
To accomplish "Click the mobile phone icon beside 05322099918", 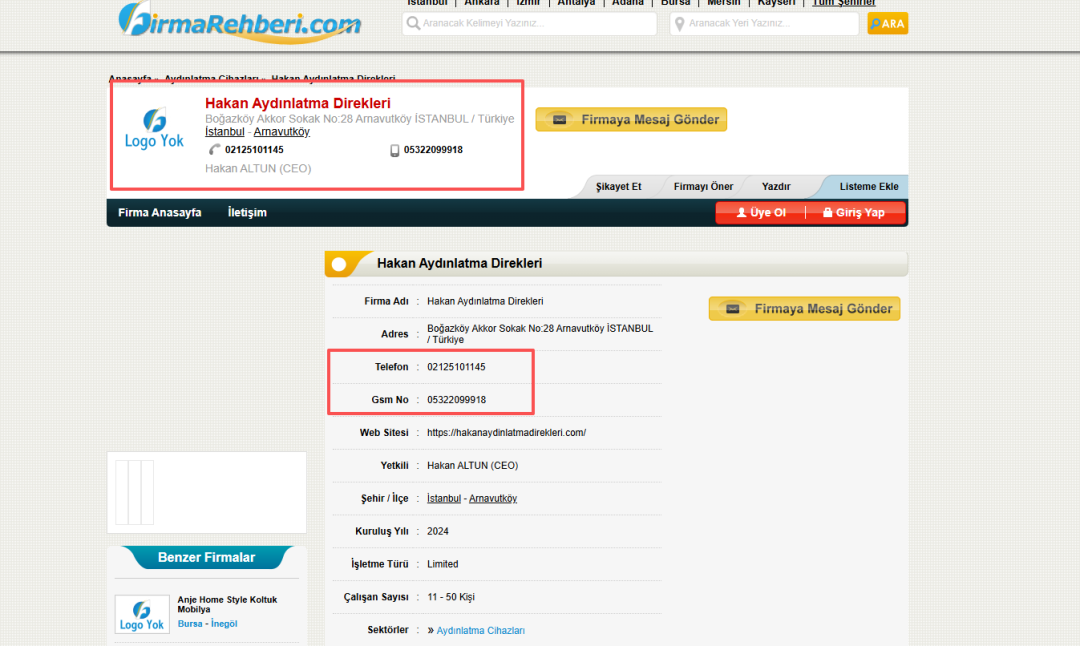I will point(395,150).
